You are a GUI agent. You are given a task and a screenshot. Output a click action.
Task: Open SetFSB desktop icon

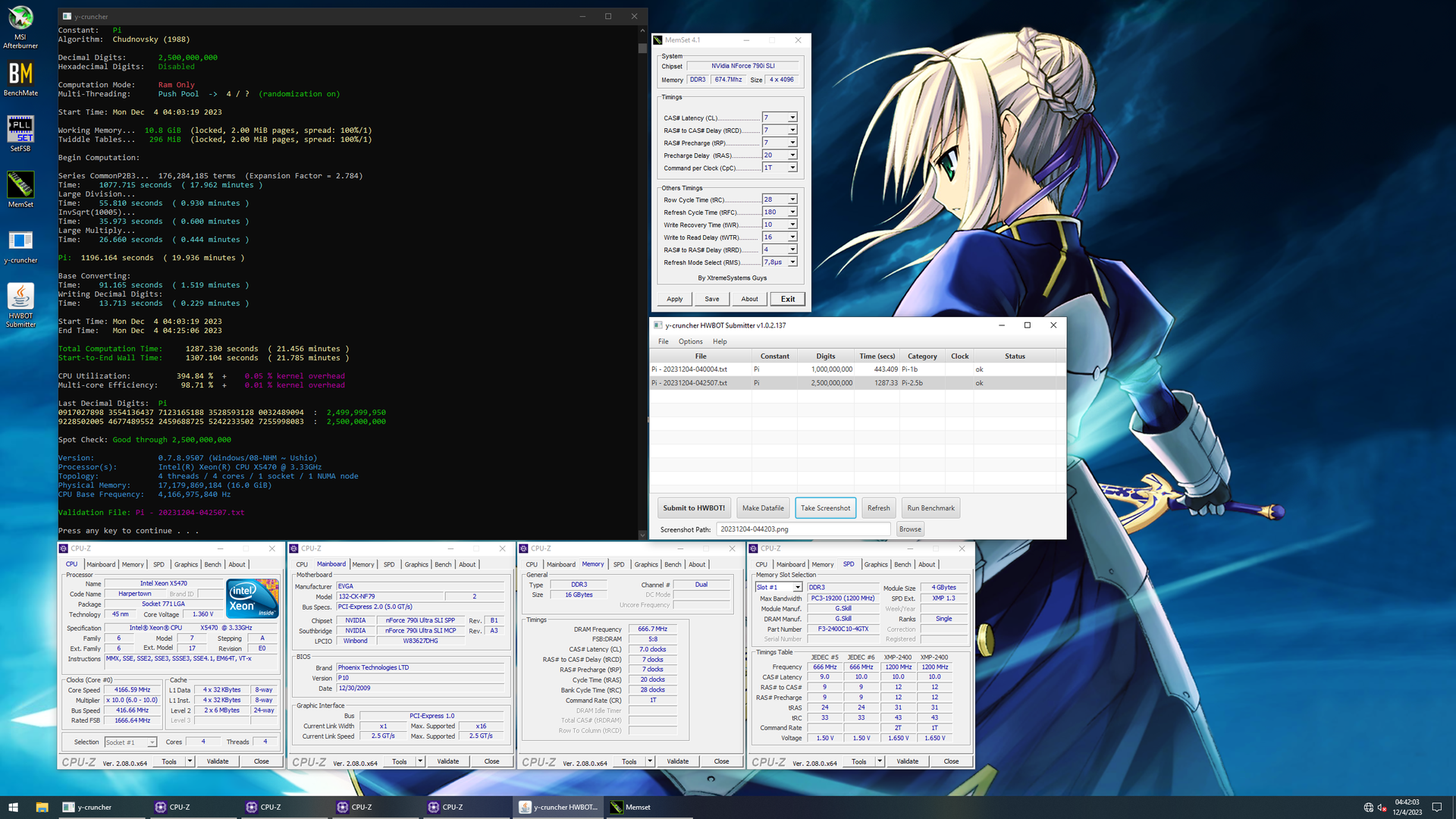tap(20, 133)
